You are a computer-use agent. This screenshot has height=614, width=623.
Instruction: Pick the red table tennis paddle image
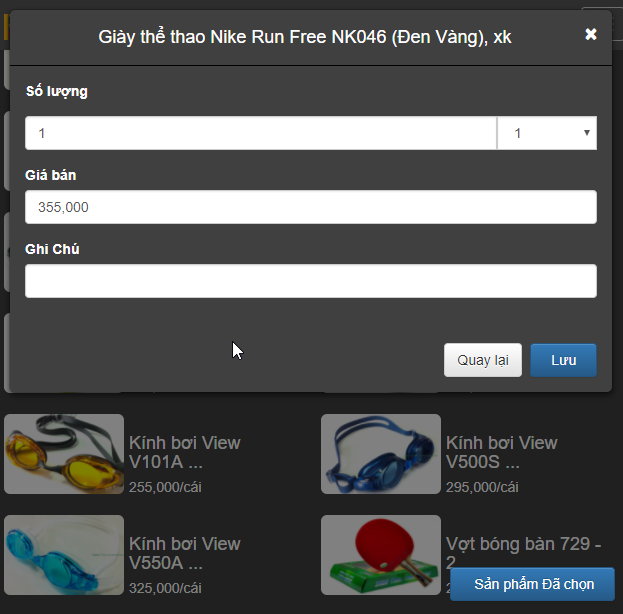tap(381, 555)
